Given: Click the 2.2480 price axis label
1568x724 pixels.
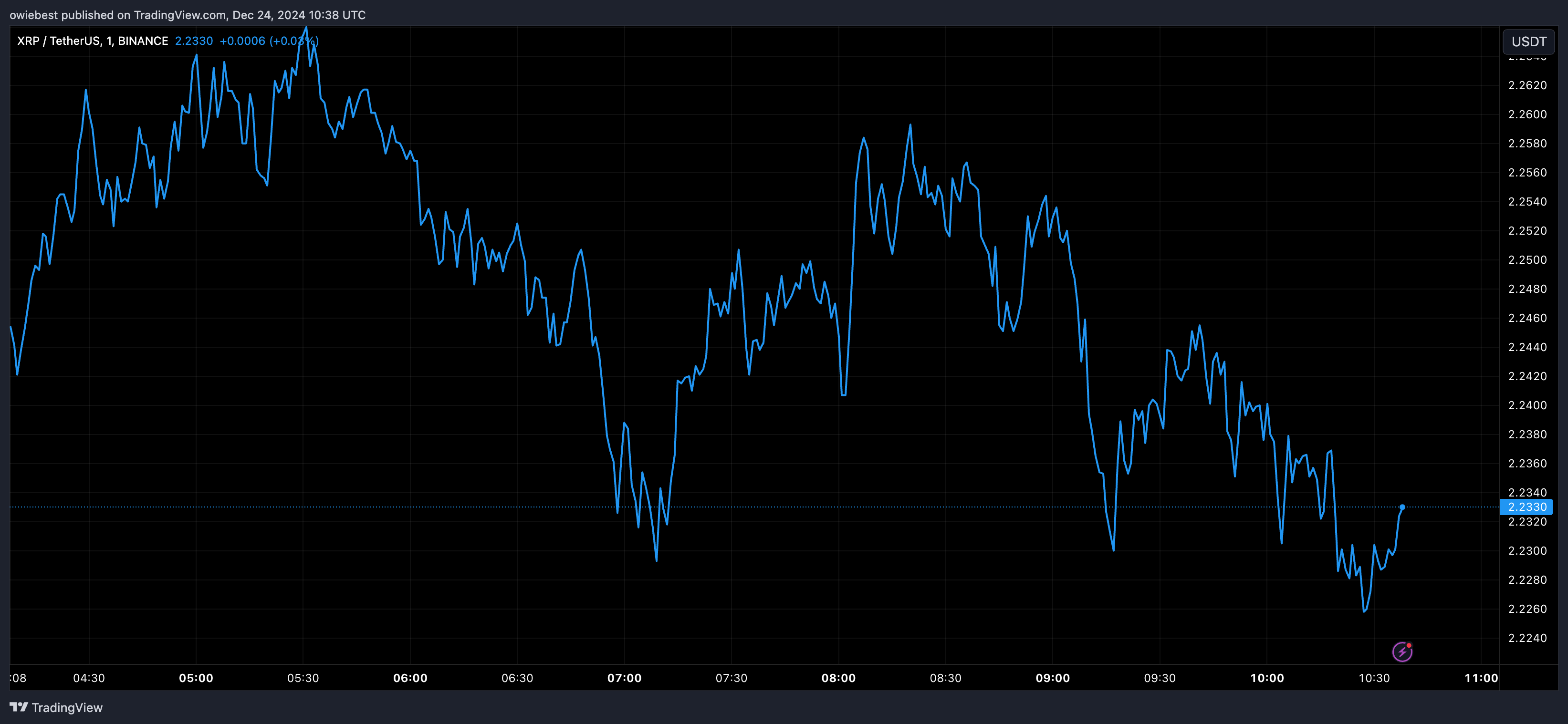Looking at the screenshot, I should click(x=1527, y=289).
